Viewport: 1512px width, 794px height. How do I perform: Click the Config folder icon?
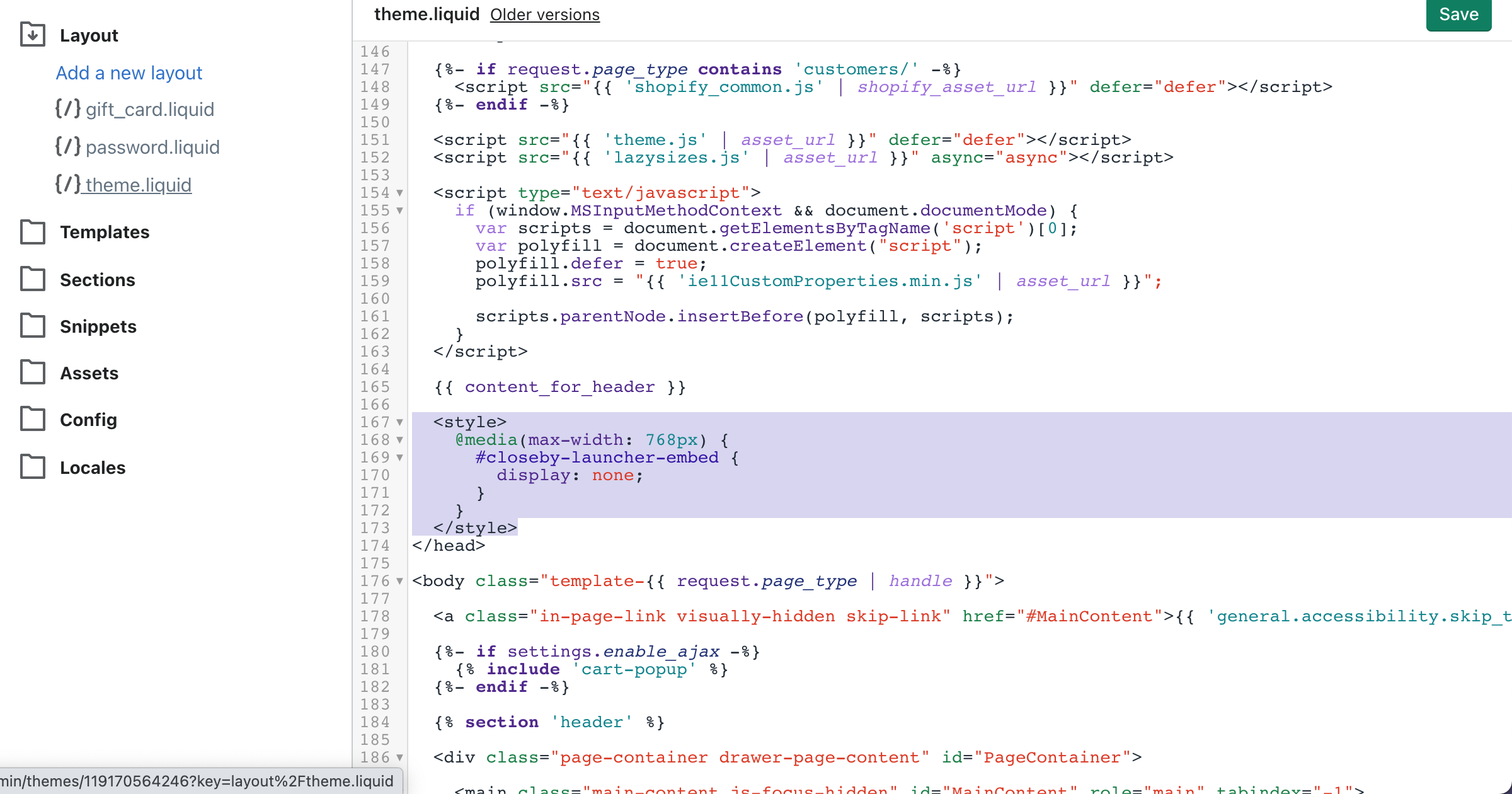pos(33,419)
